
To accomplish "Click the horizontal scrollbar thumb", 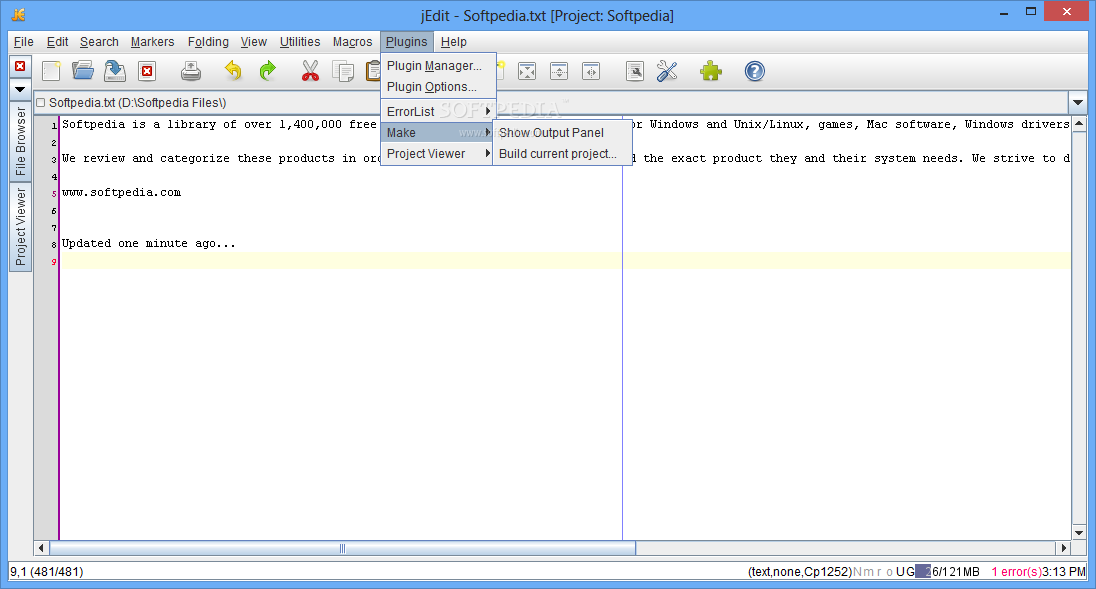I will (342, 548).
